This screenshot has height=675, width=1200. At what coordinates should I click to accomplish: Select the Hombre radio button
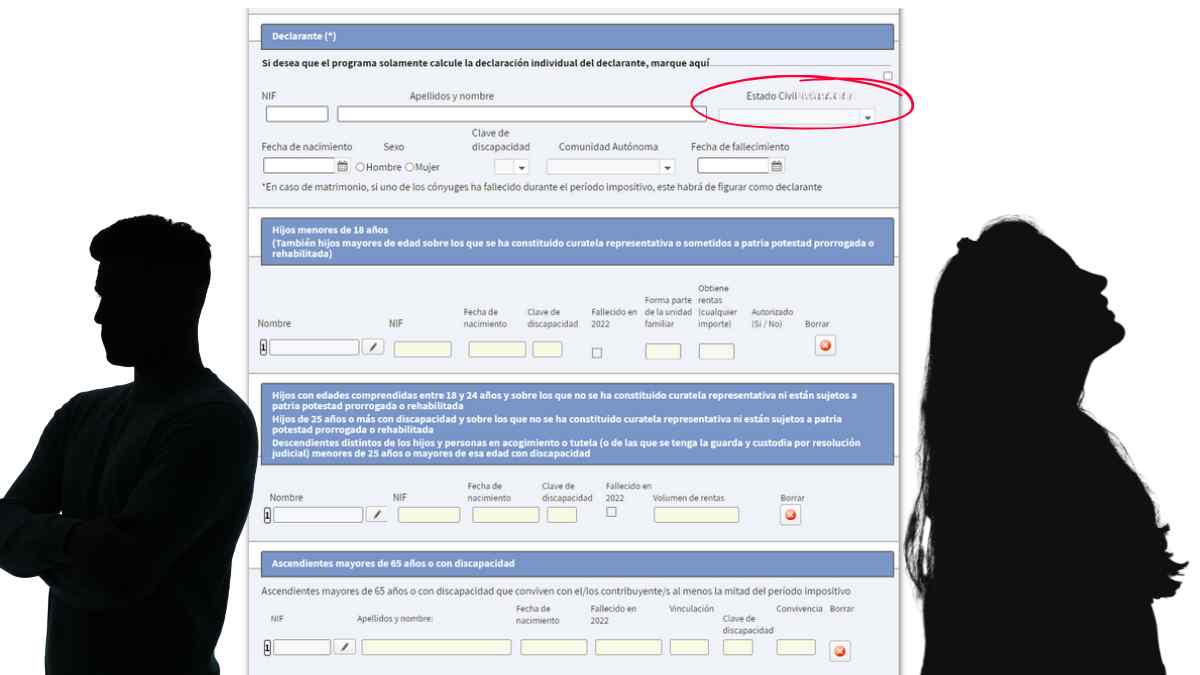(360, 167)
